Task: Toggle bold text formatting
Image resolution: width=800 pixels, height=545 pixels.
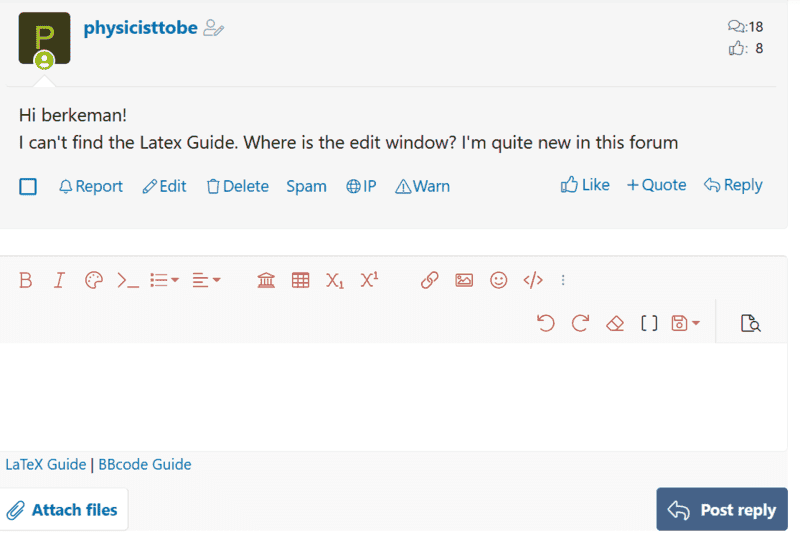Action: (26, 281)
